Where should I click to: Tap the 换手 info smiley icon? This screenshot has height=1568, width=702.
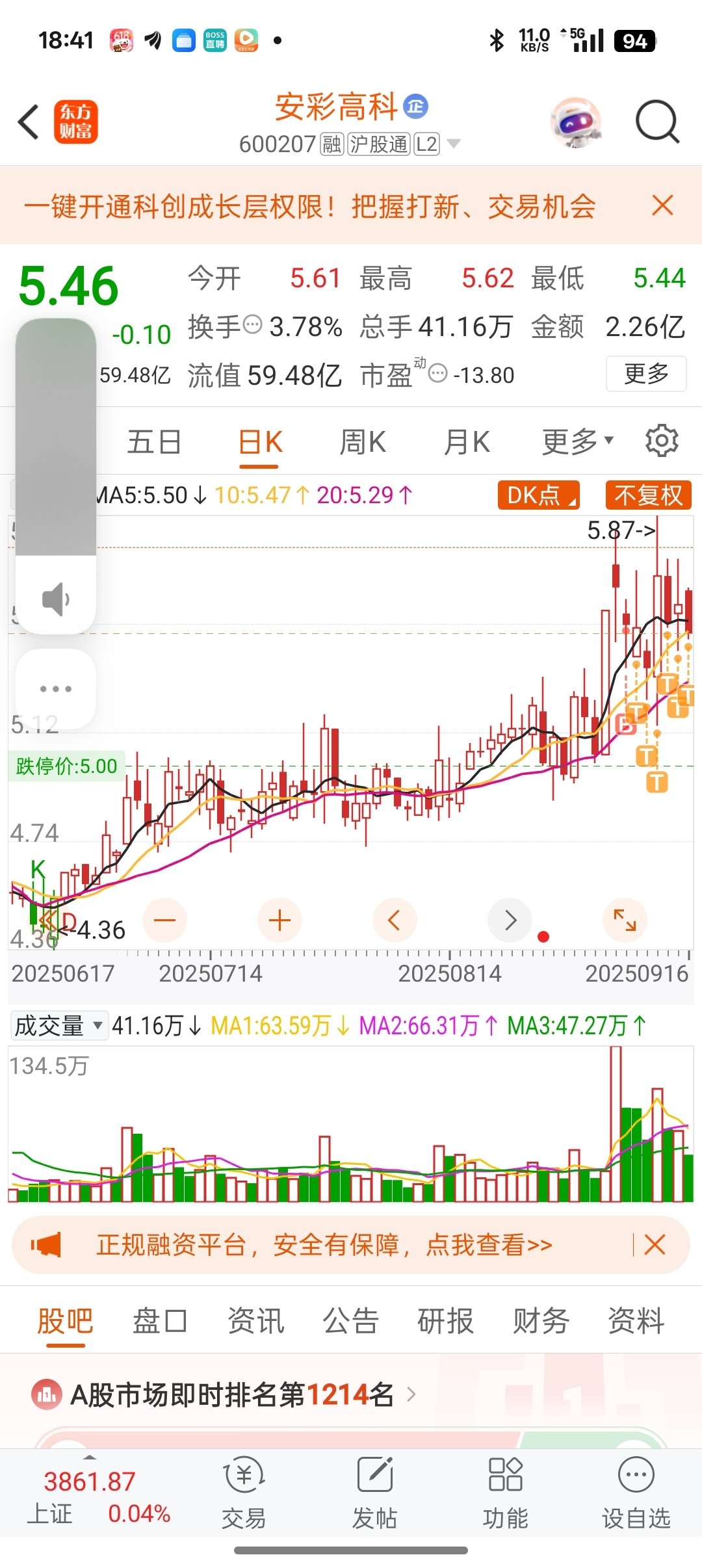(252, 324)
